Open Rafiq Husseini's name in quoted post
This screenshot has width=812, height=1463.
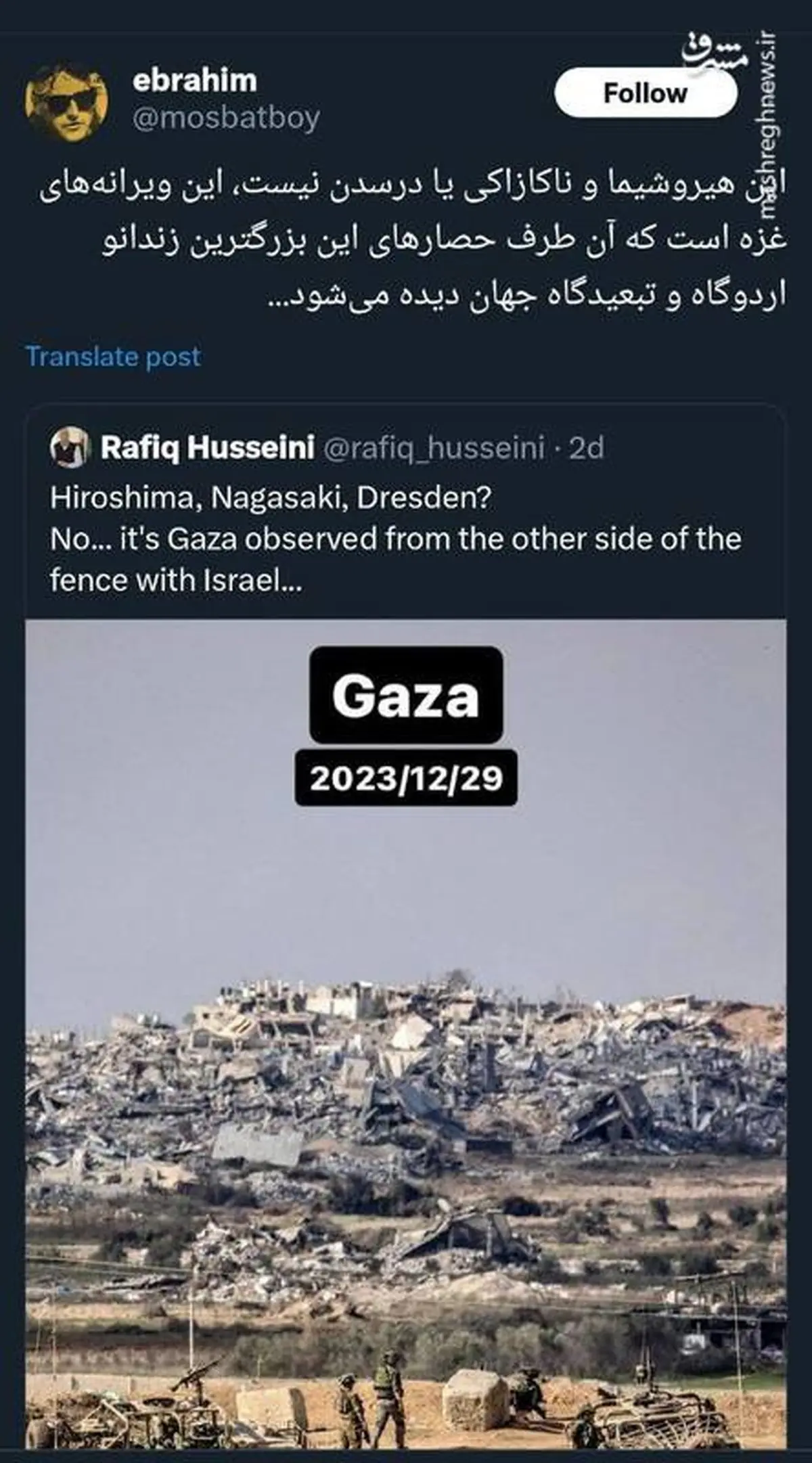coord(207,448)
